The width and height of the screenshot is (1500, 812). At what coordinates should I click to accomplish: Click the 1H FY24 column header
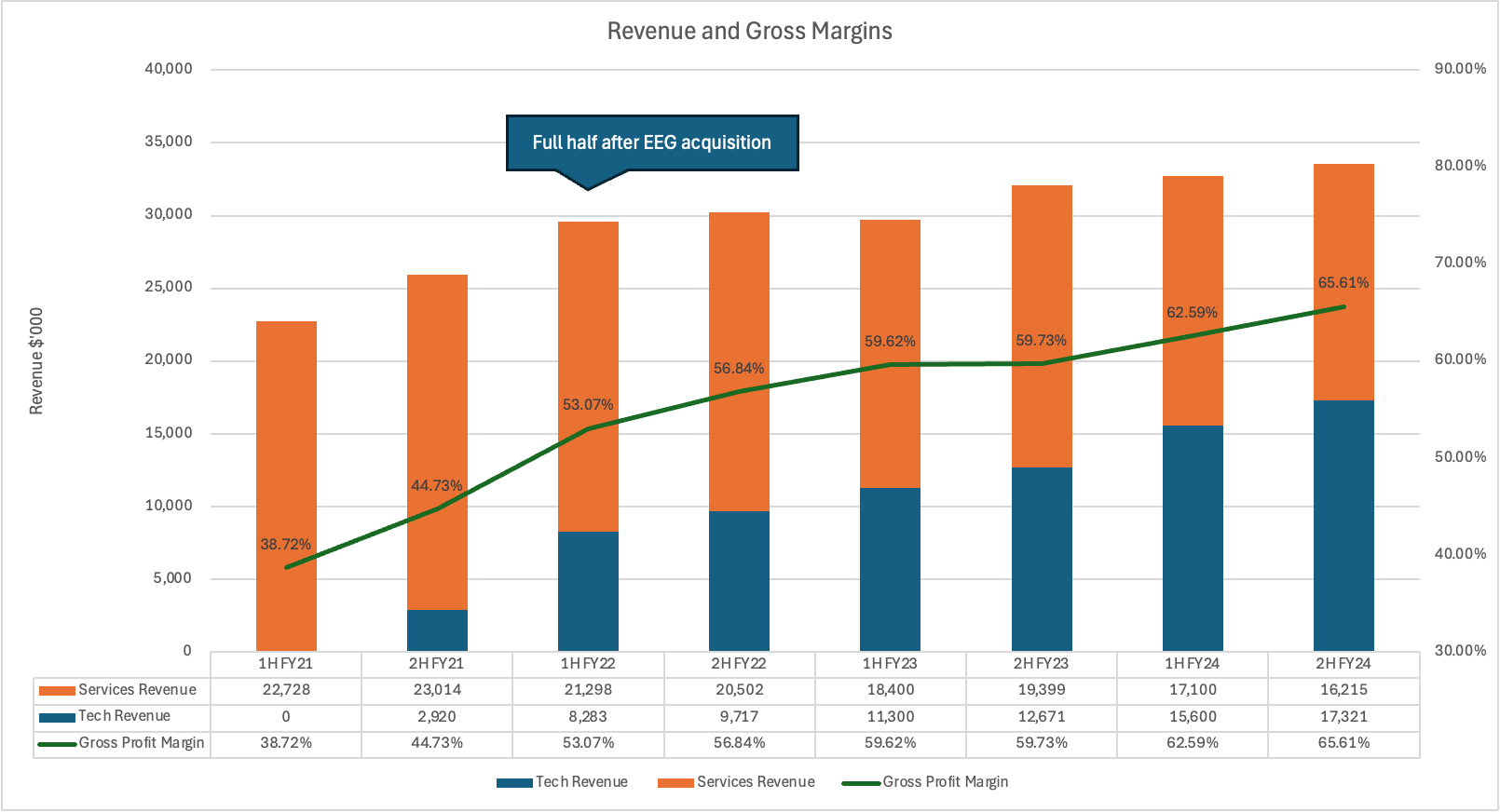point(1193,664)
